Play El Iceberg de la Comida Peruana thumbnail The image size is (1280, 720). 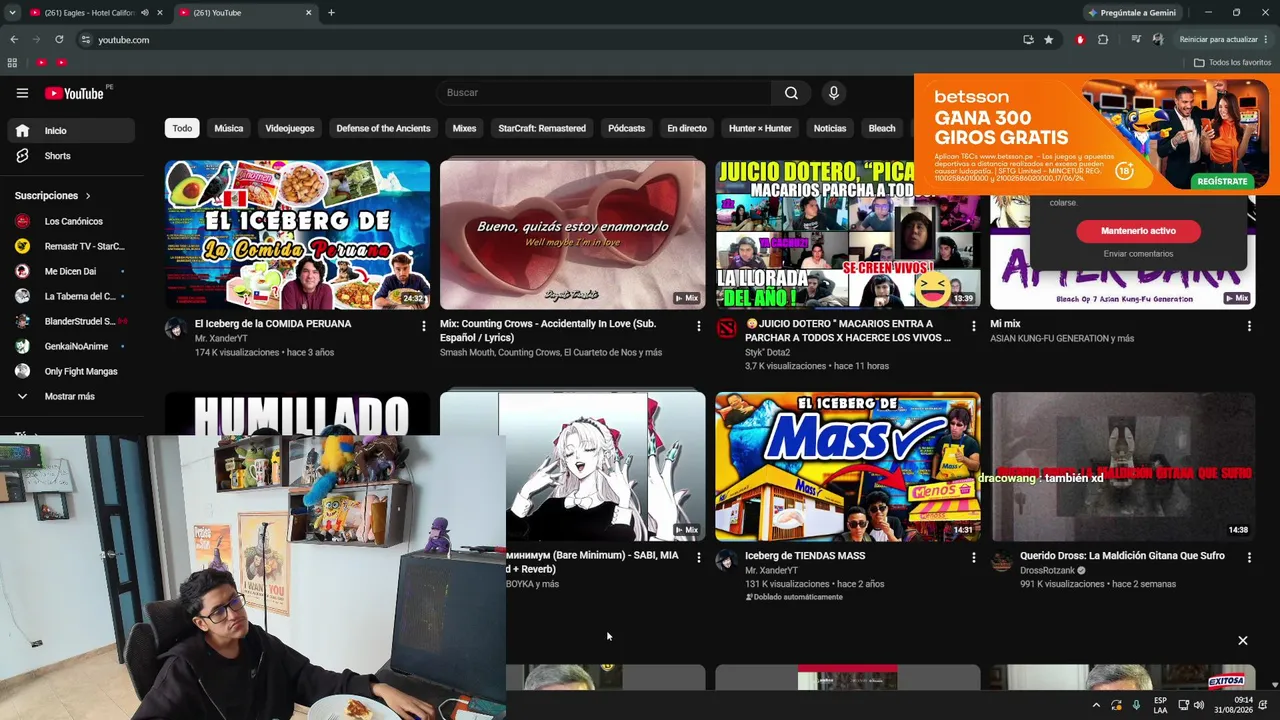point(297,235)
